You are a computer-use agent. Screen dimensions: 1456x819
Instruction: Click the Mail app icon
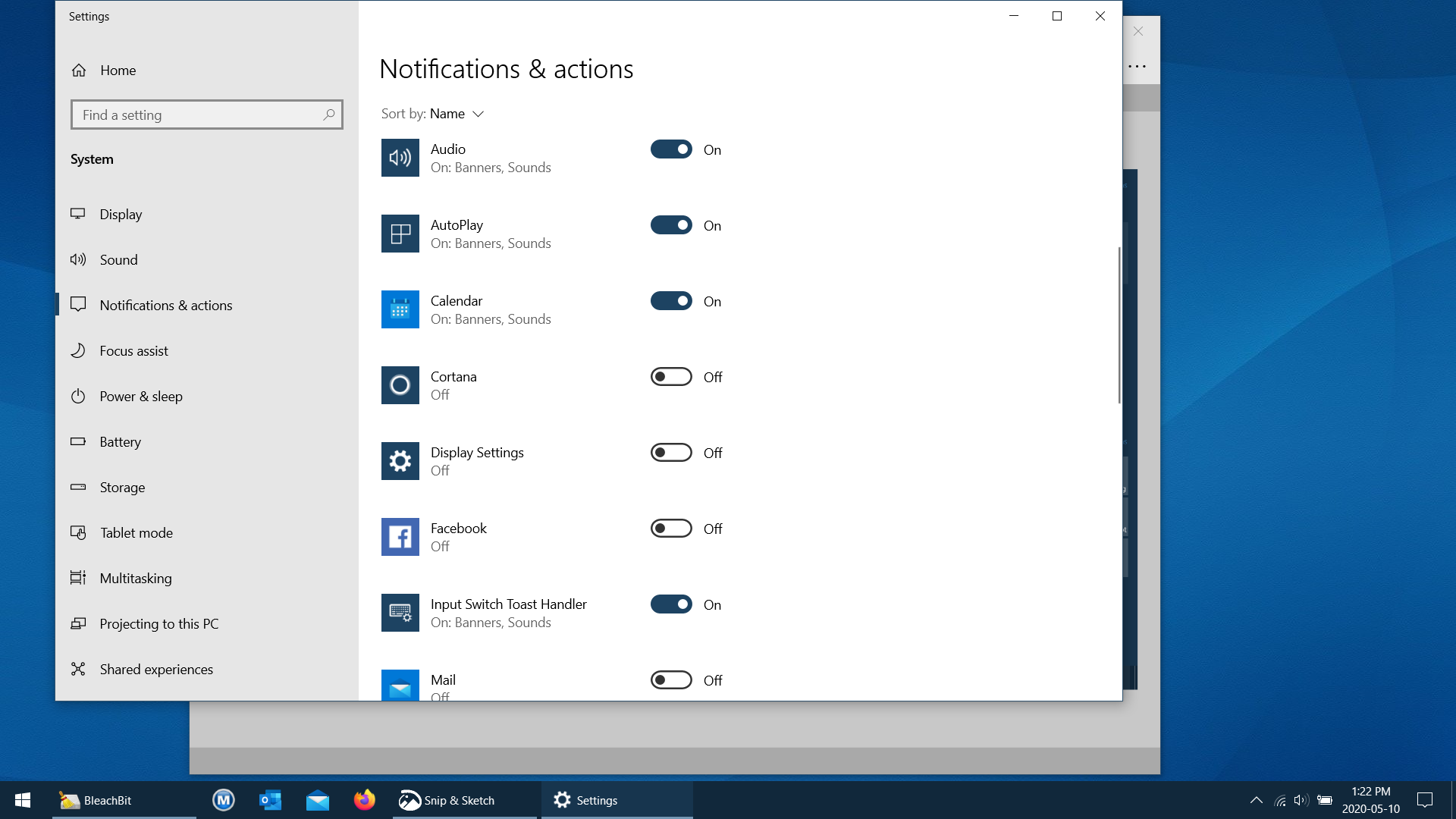pyautogui.click(x=400, y=686)
